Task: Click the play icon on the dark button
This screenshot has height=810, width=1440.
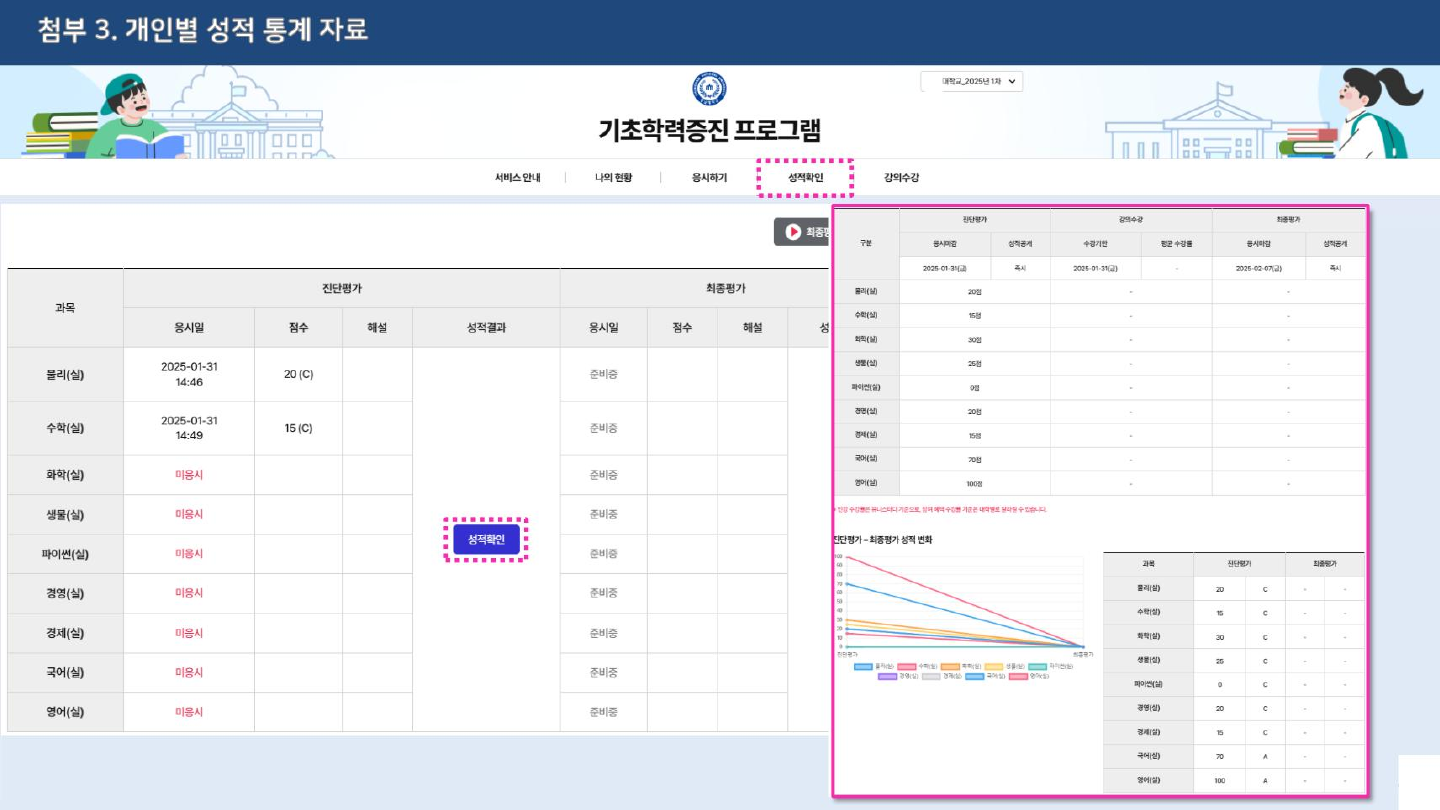Action: [793, 232]
